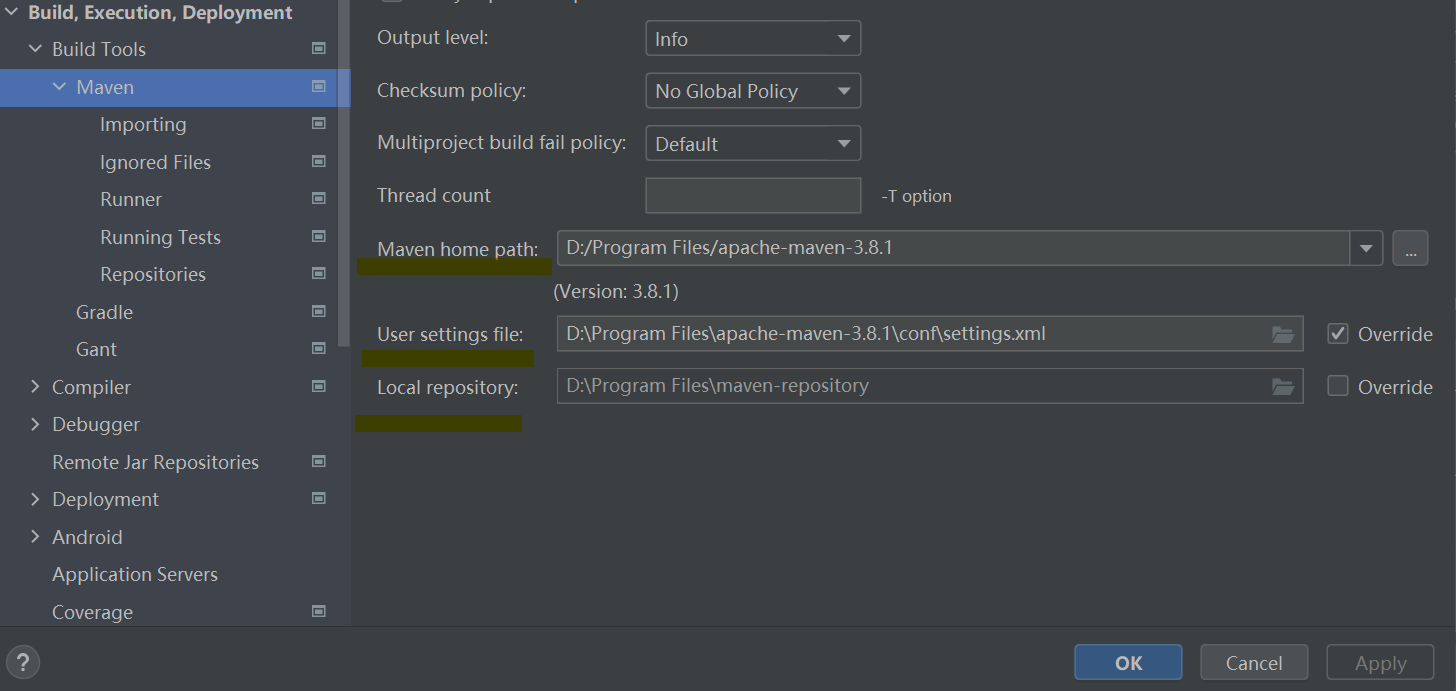Viewport: 1456px width, 691px height.
Task: Browse folder for Local repository
Action: click(x=1283, y=386)
